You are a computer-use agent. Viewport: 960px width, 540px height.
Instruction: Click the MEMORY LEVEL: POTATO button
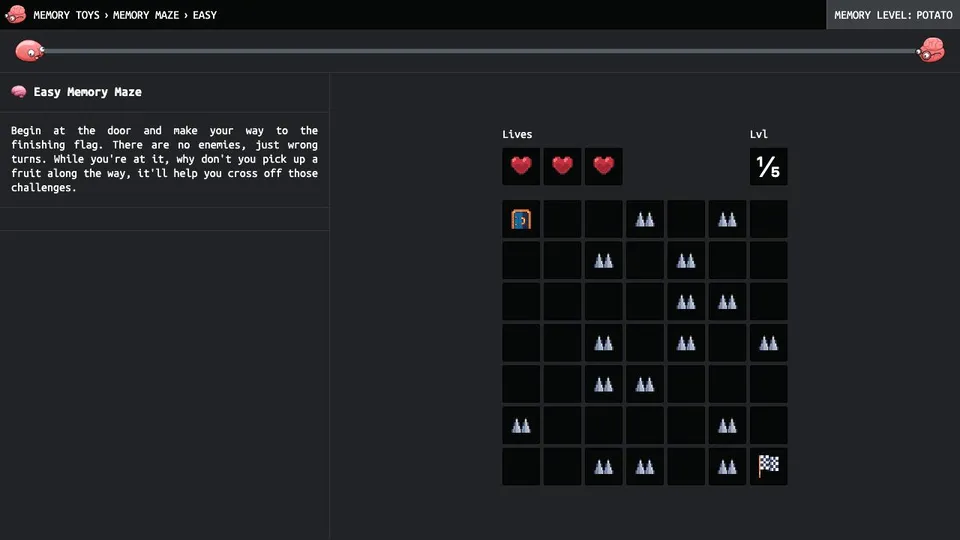(893, 15)
